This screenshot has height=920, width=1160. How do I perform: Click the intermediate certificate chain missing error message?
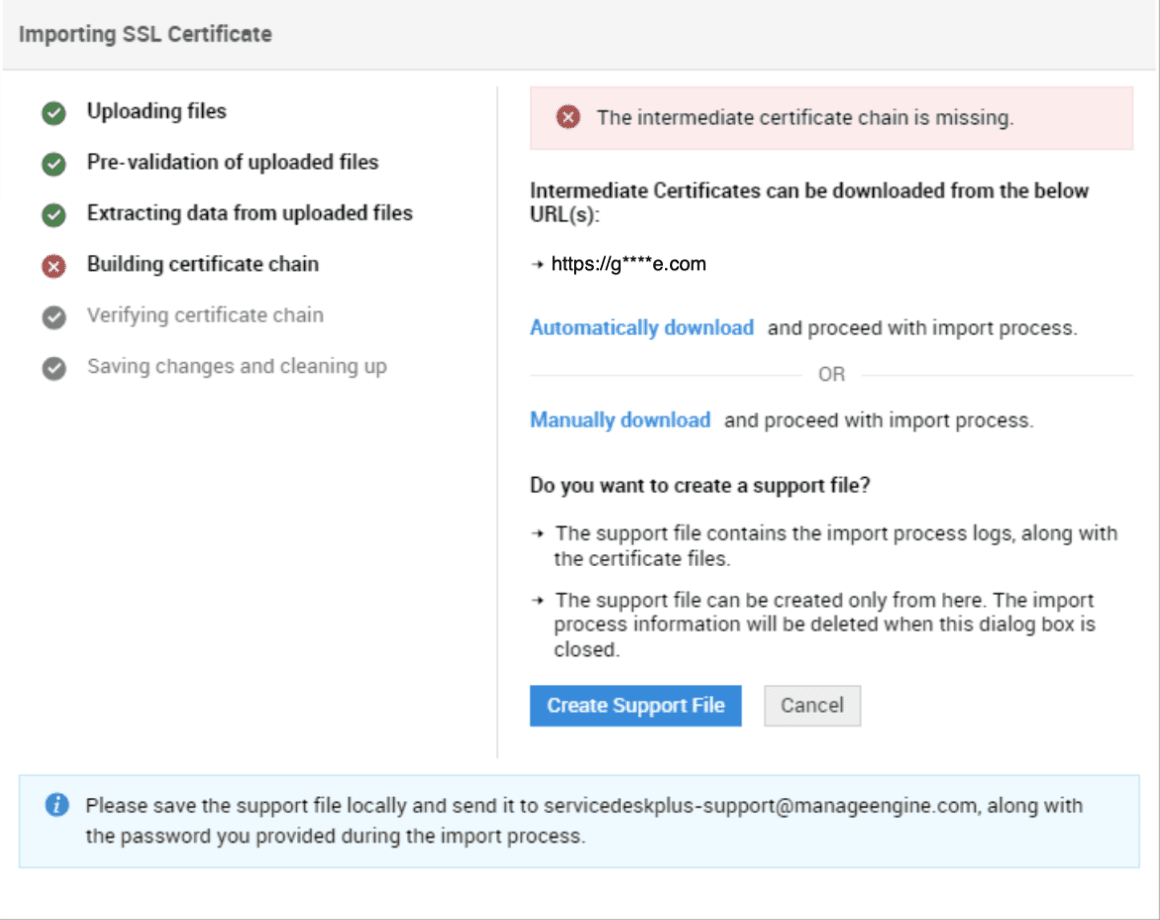click(x=805, y=118)
